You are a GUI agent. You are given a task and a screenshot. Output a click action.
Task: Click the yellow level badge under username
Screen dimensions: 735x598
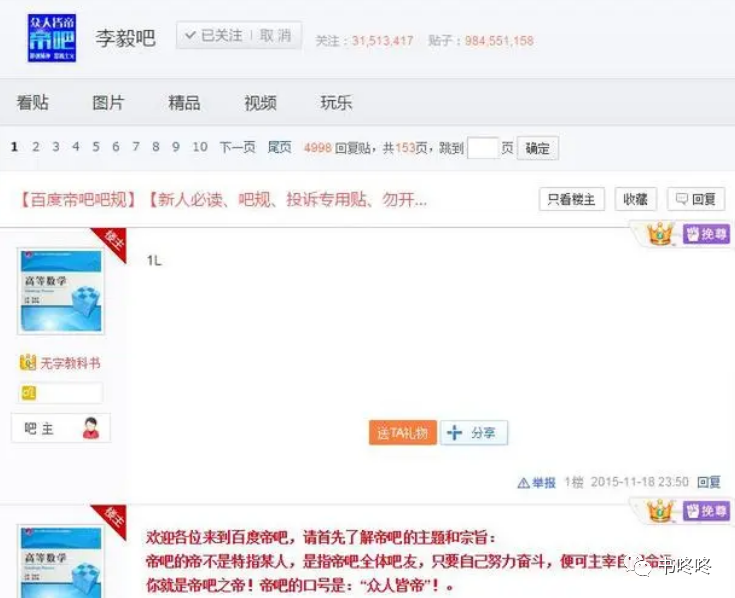tap(29, 393)
